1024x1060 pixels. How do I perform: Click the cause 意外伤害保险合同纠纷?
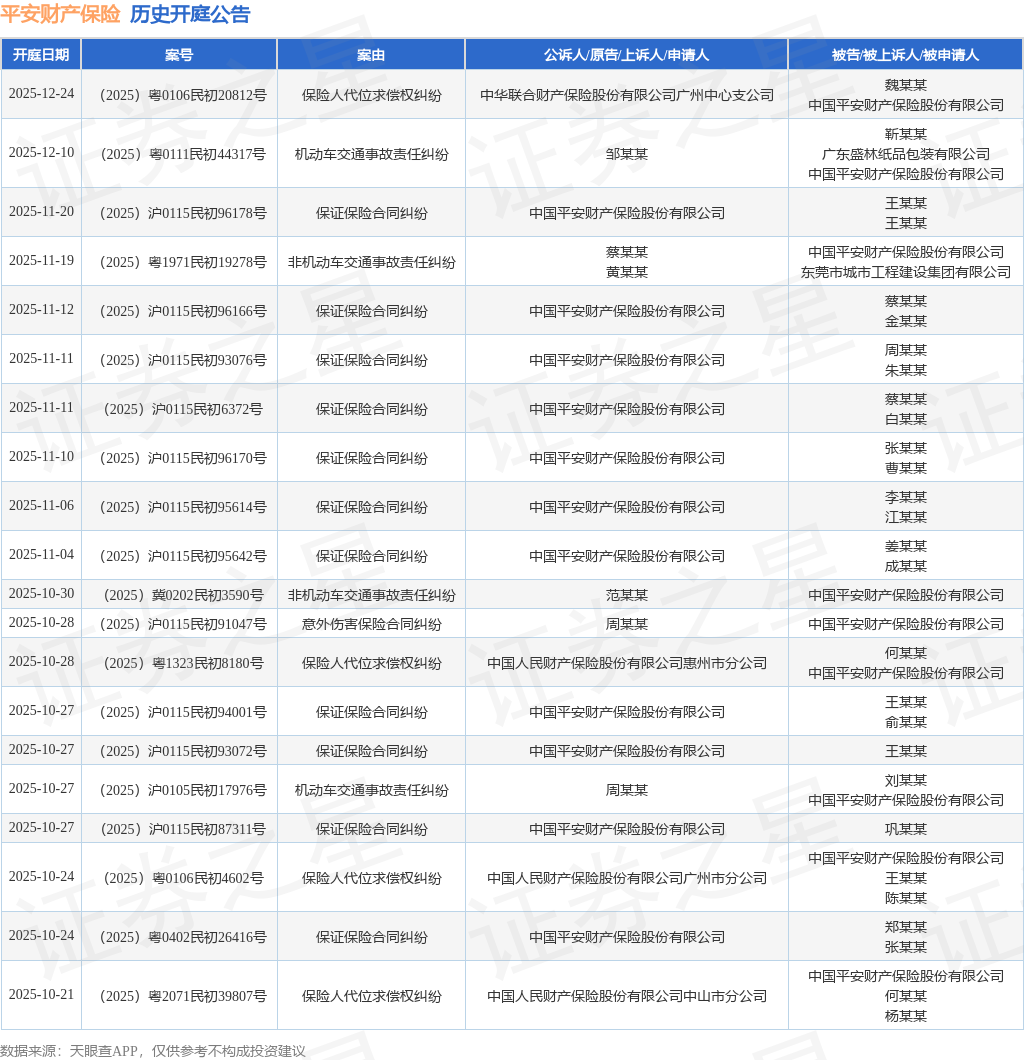371,624
